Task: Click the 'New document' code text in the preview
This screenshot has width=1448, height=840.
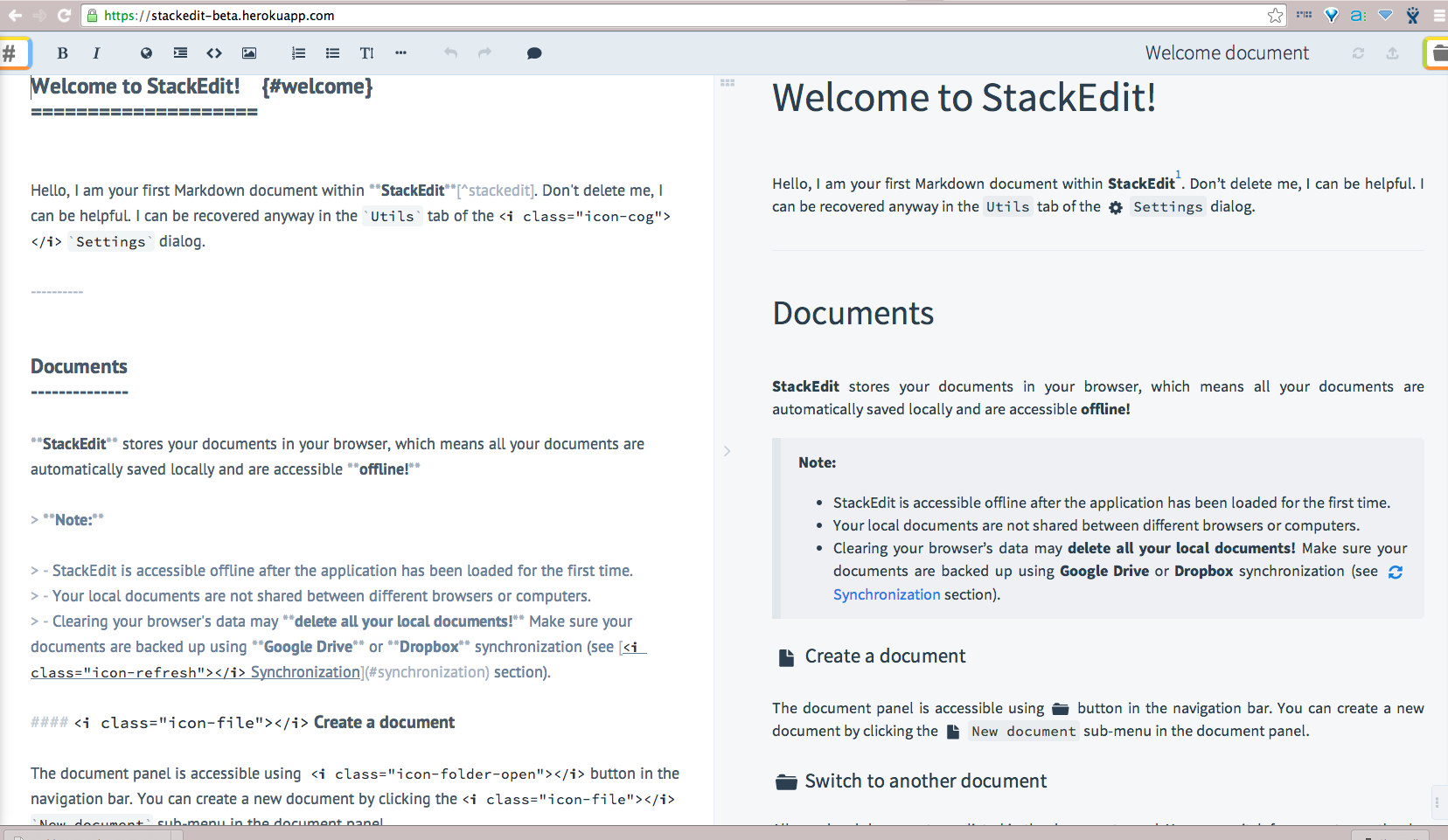Action: [1023, 732]
